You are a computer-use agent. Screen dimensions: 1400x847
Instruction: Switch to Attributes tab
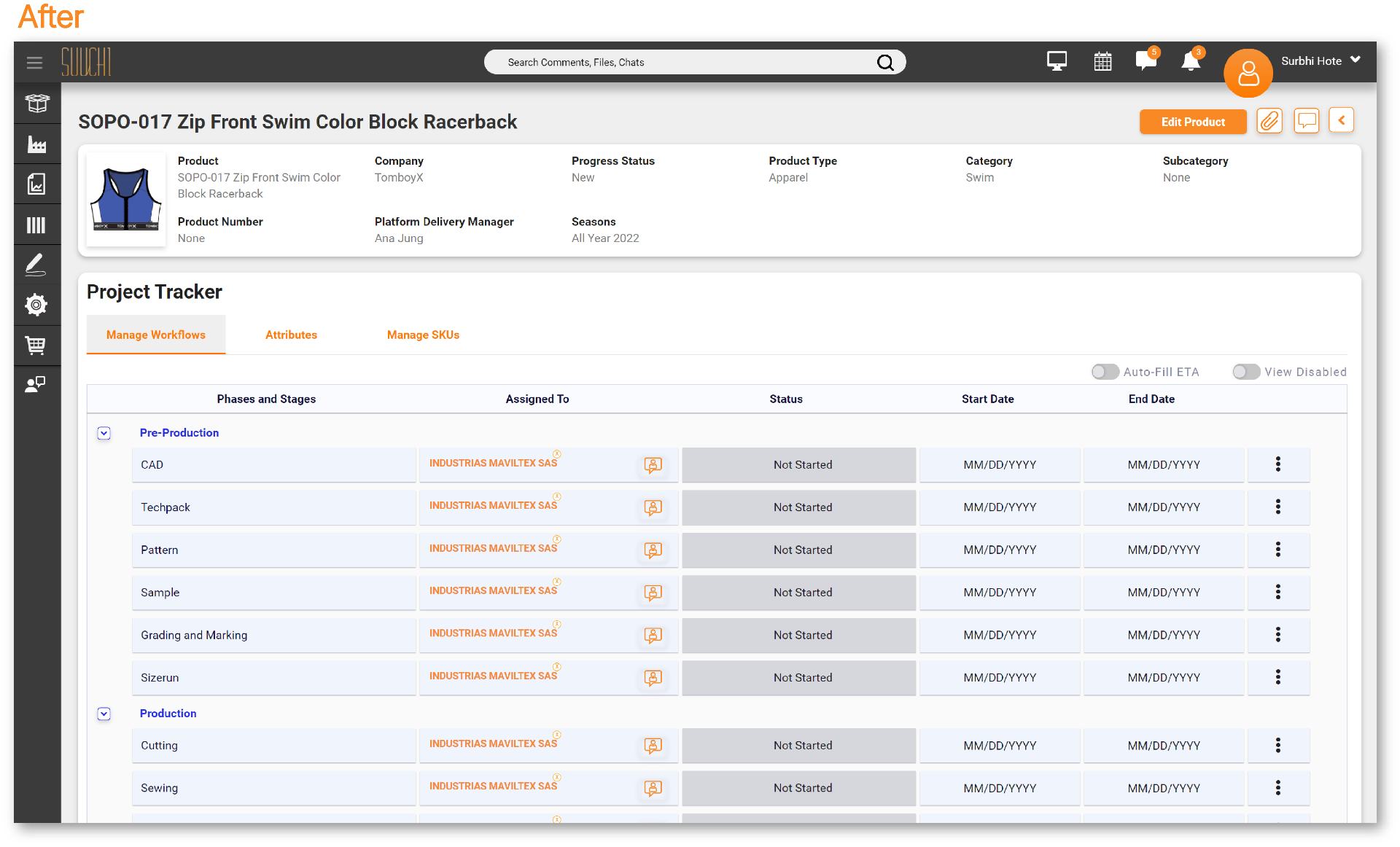click(291, 335)
